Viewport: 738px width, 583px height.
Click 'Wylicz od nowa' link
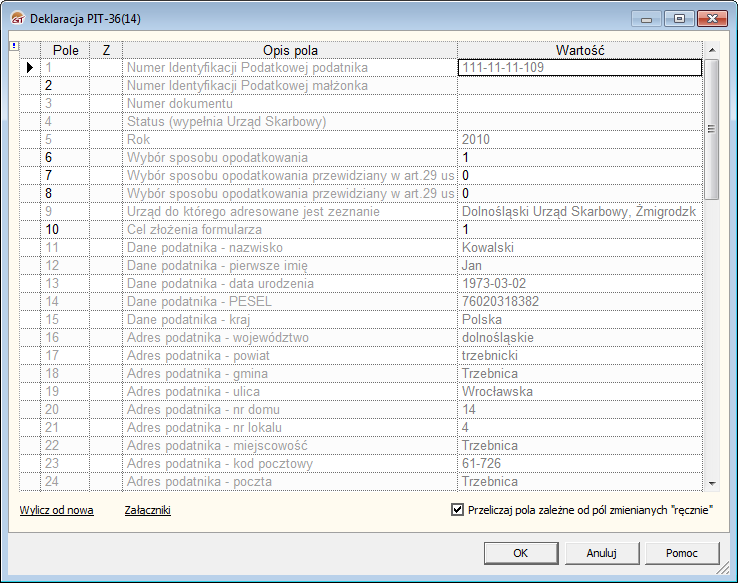tap(56, 510)
